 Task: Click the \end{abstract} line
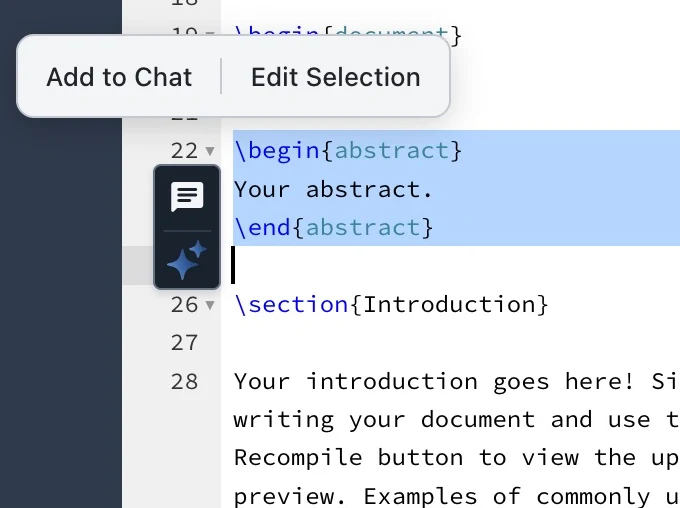click(x=333, y=228)
